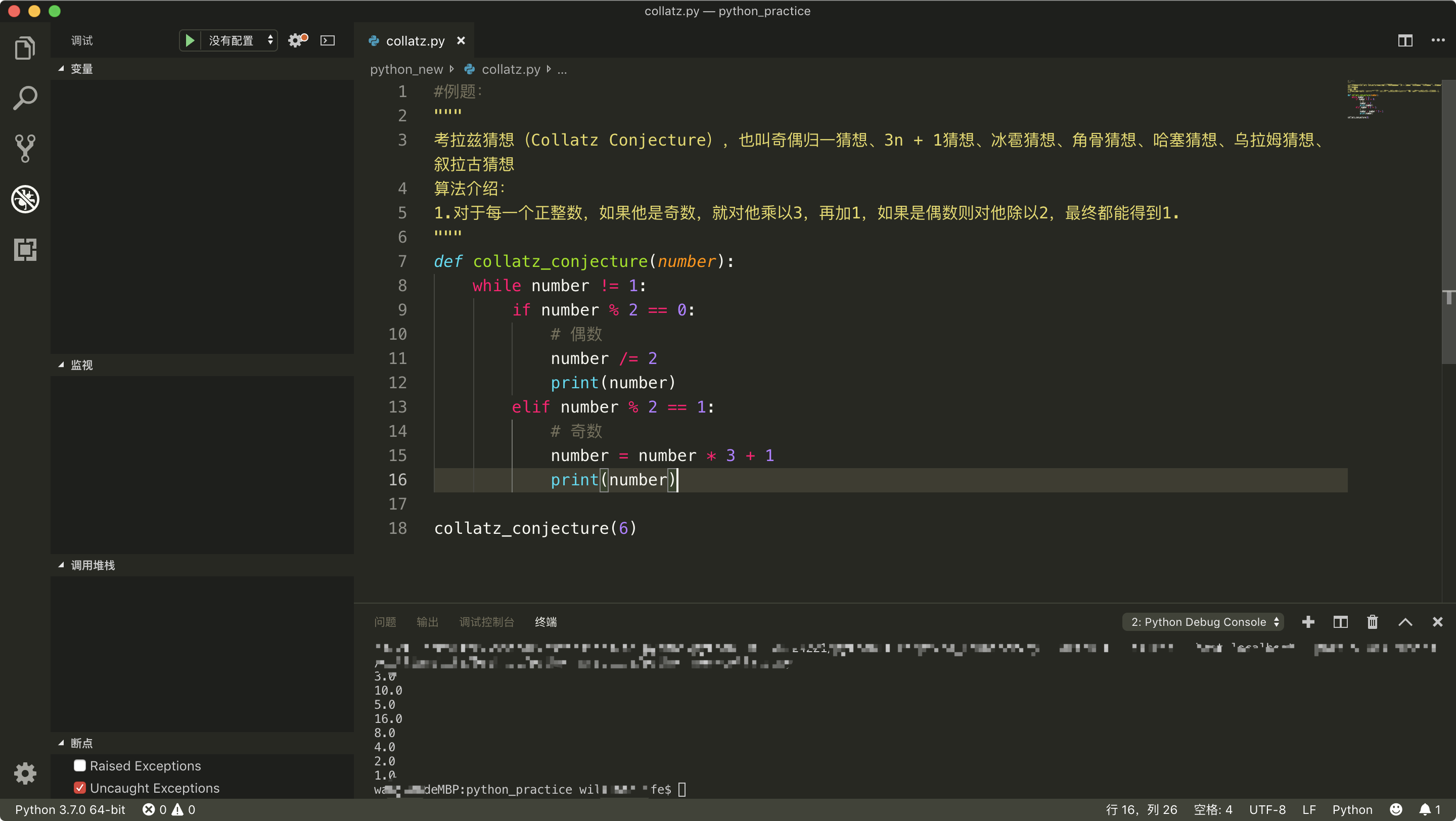Start debugging with the green play button
Viewport: 1456px width, 821px height.
coord(190,40)
